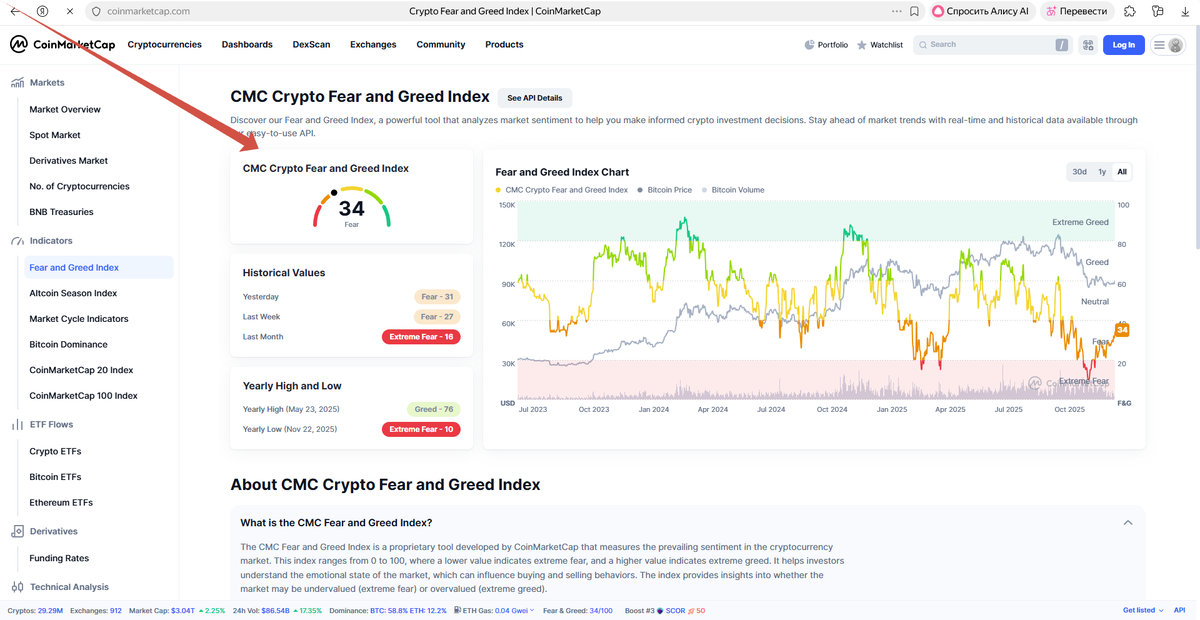The image size is (1200, 620).
Task: Open Community nav menu
Action: [x=441, y=45]
